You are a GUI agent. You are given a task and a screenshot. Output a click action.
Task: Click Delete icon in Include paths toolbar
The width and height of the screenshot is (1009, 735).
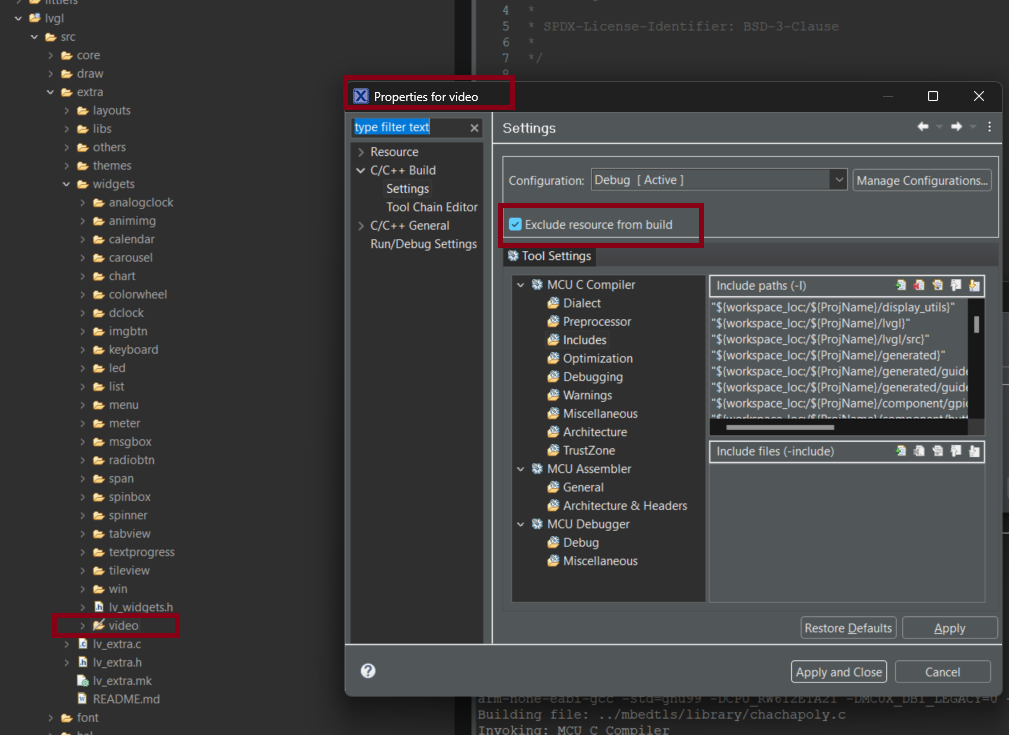[x=919, y=286]
